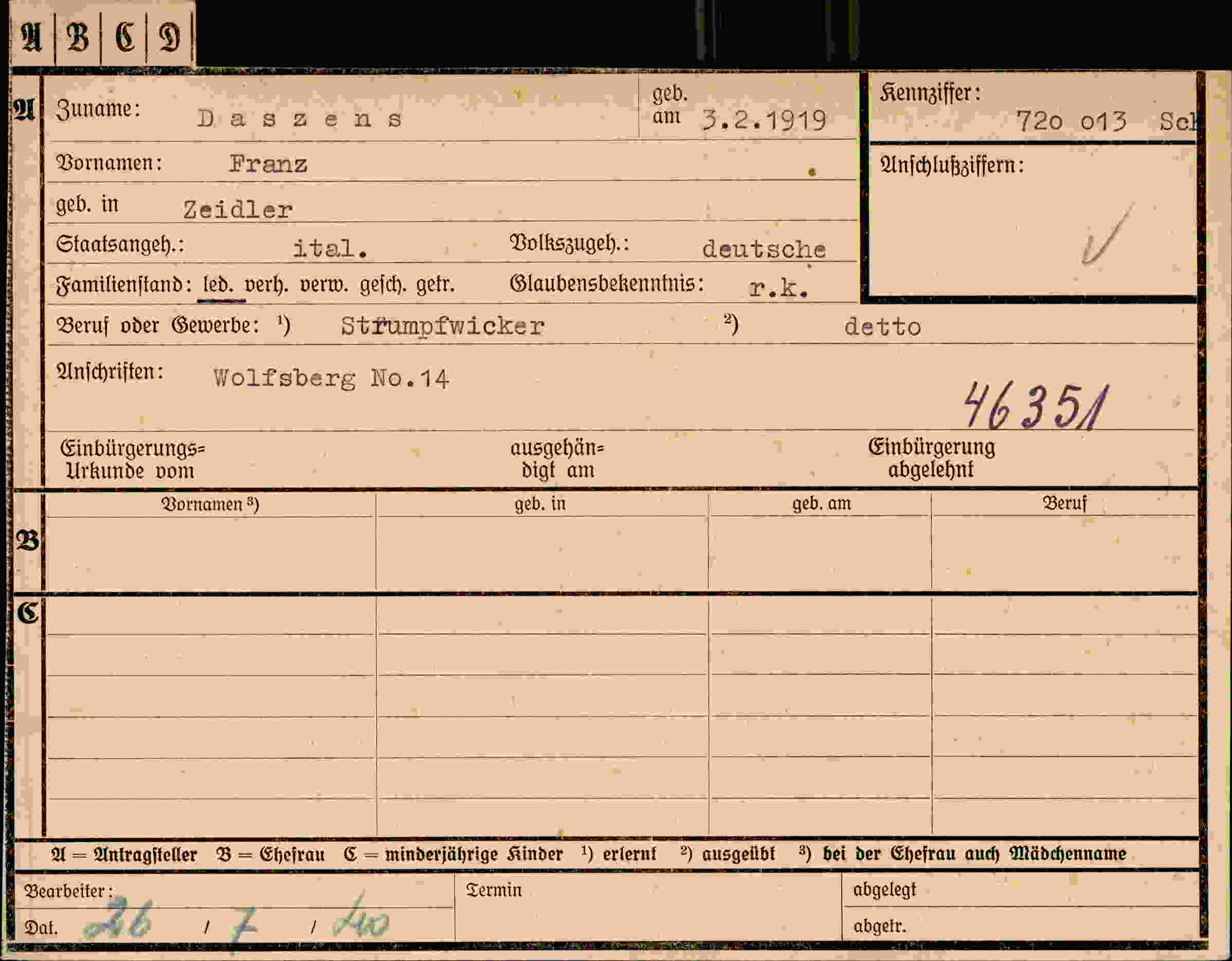Click the "Volkszugeh.:" label
This screenshot has width=1232, height=961.
pos(569,243)
